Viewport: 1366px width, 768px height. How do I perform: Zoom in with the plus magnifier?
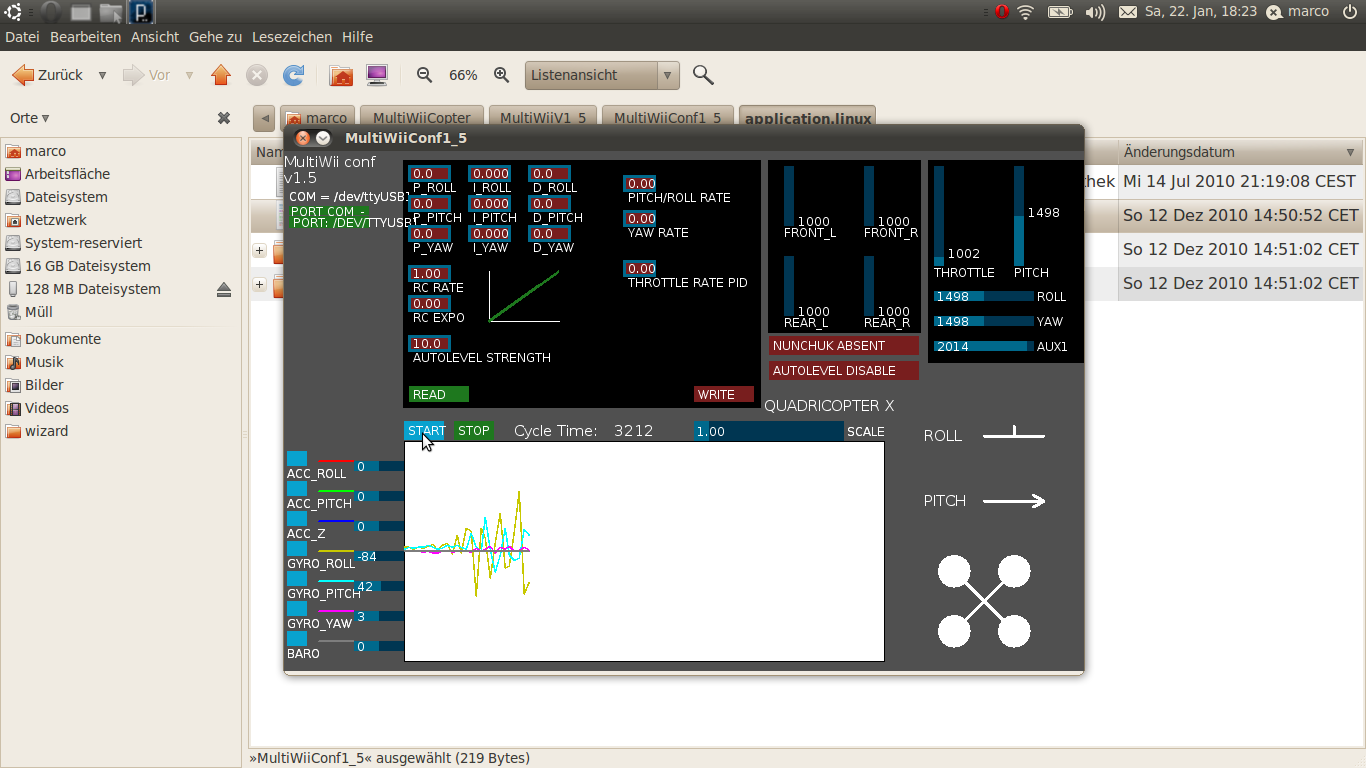[502, 75]
